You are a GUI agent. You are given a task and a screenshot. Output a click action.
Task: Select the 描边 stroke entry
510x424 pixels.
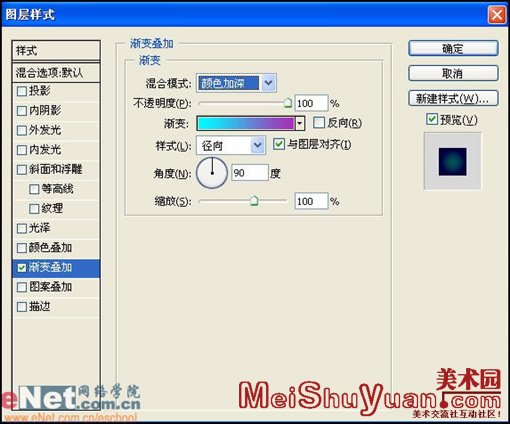point(56,307)
